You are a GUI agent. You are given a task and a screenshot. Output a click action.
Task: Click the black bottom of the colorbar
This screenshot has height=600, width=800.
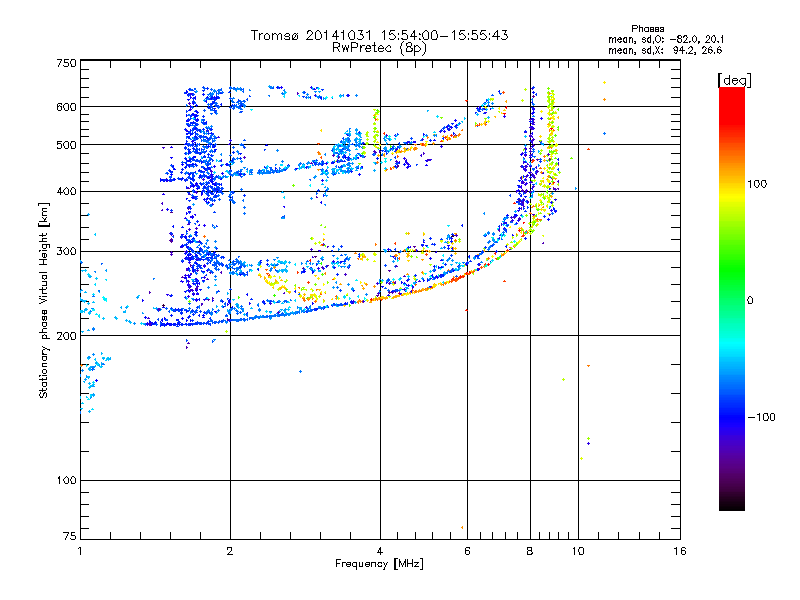pos(732,503)
